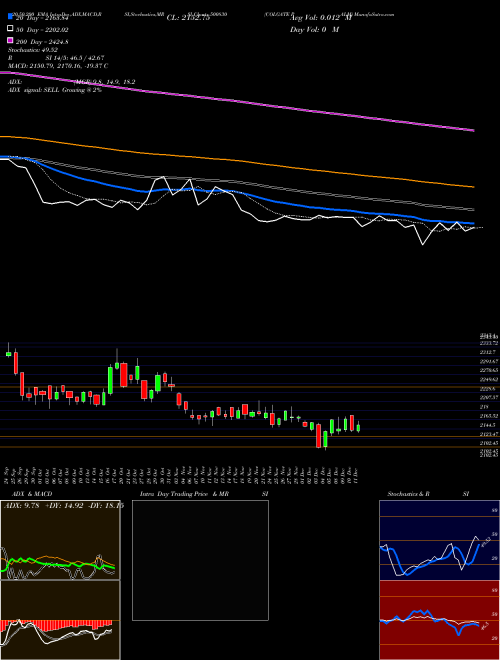
Task: Click the 2165.52 price axis label
Action: 489,416
